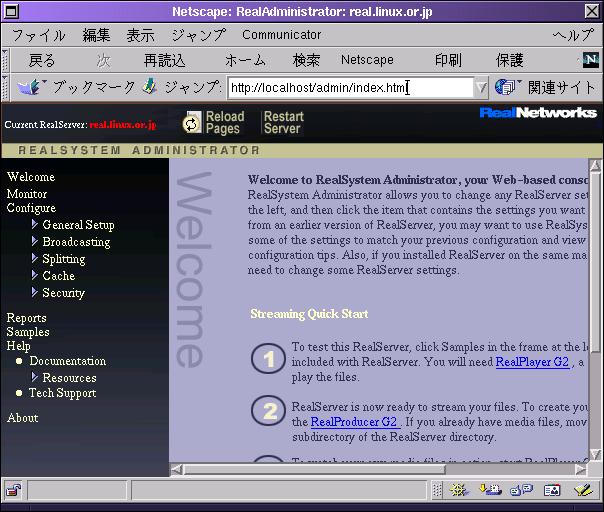Select Welcome in the sidebar
This screenshot has width=604, height=512.
coord(31,177)
